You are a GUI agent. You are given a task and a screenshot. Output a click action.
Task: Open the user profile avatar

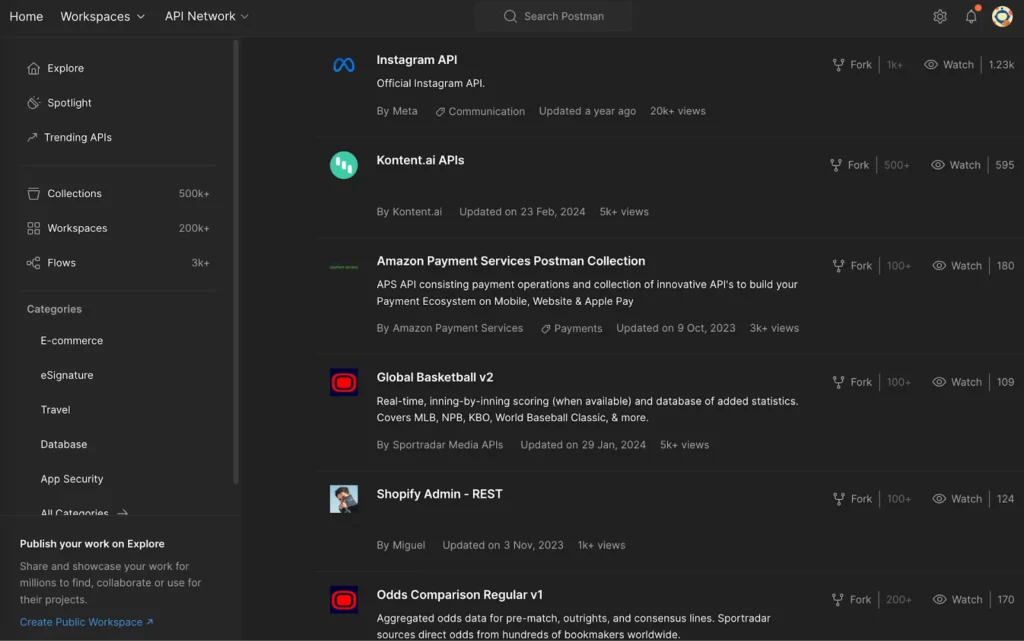tap(1002, 16)
